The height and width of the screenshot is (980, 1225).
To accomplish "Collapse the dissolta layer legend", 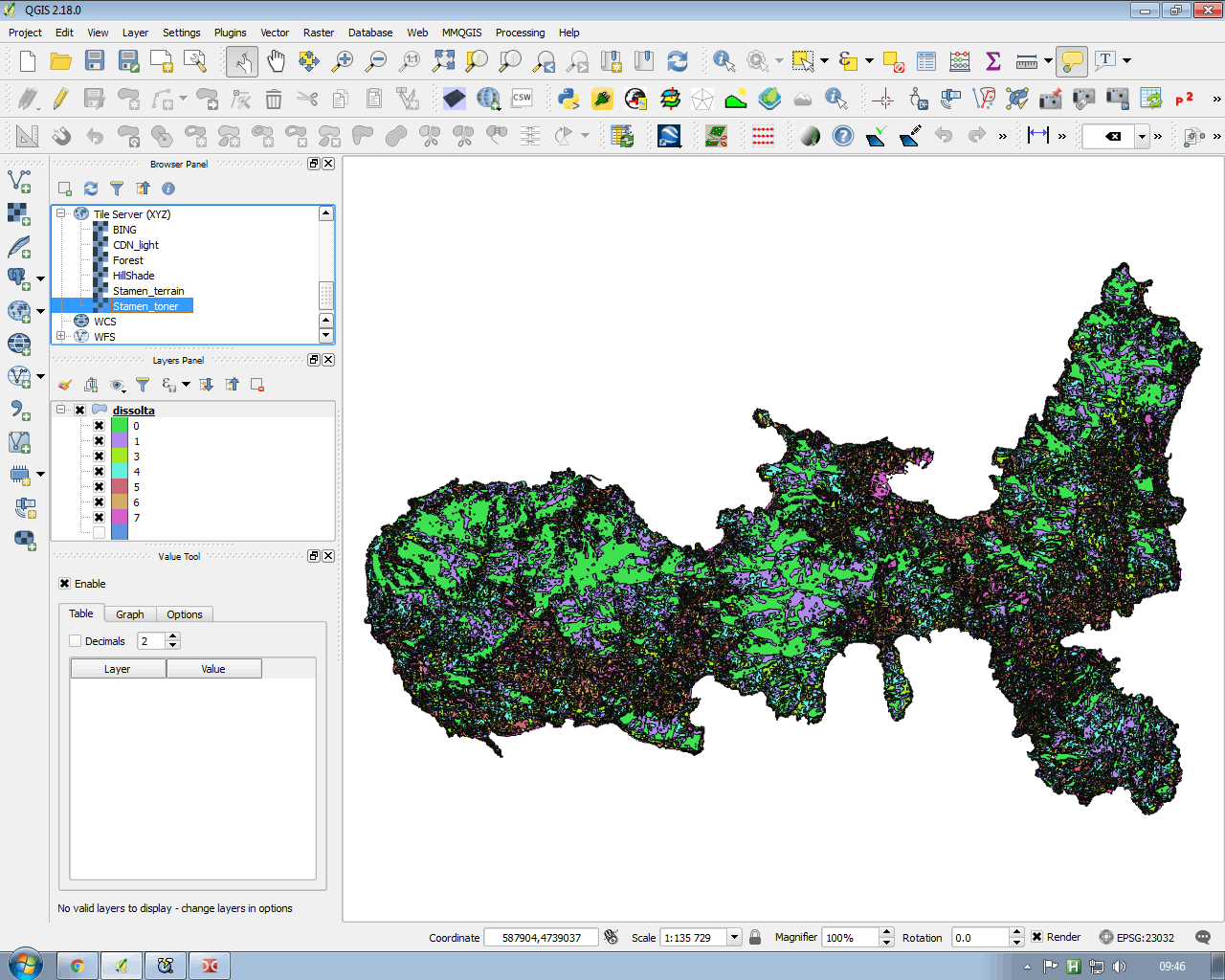I will (x=61, y=410).
